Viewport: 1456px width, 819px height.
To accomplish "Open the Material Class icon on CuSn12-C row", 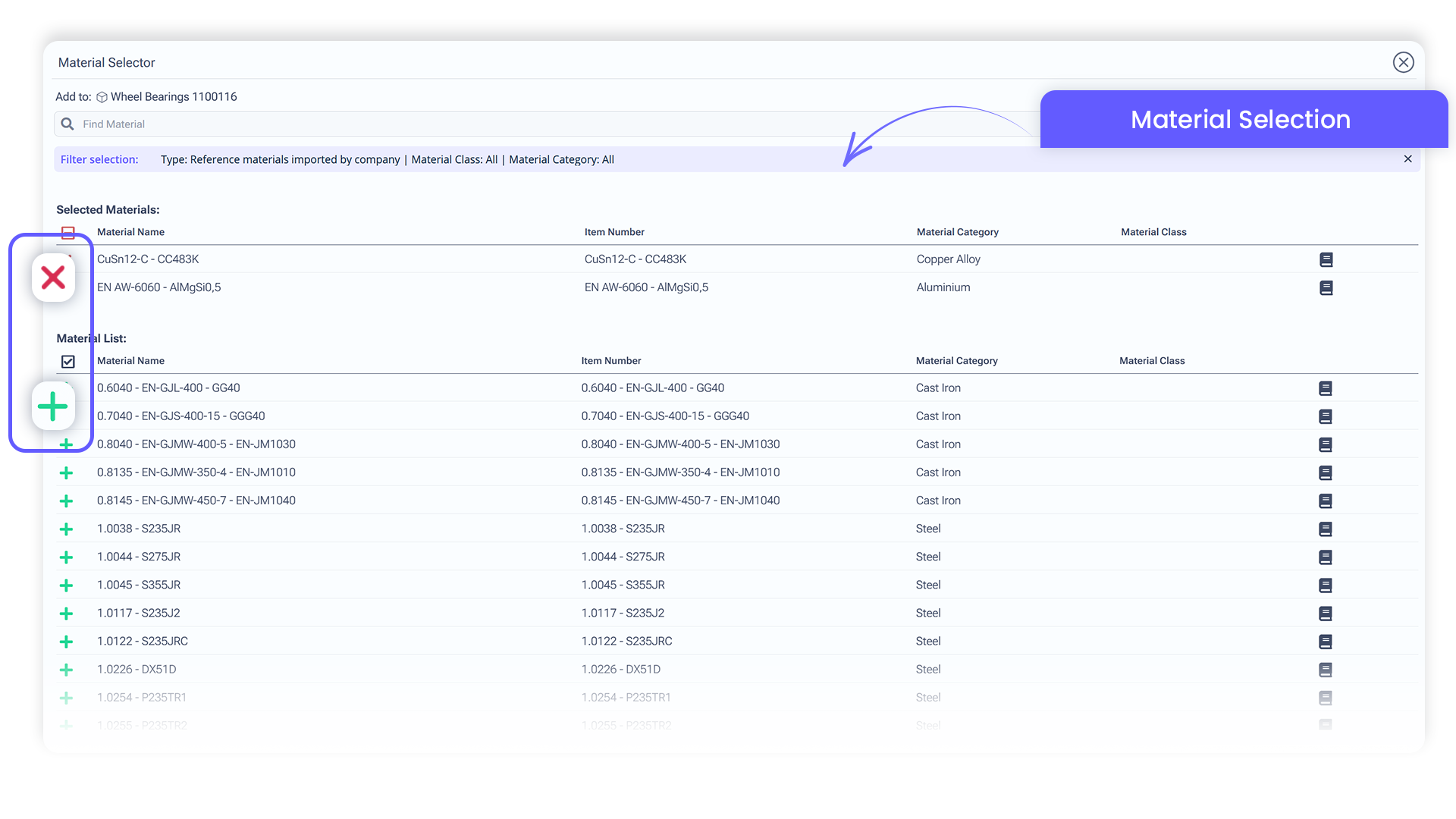I will tap(1326, 259).
